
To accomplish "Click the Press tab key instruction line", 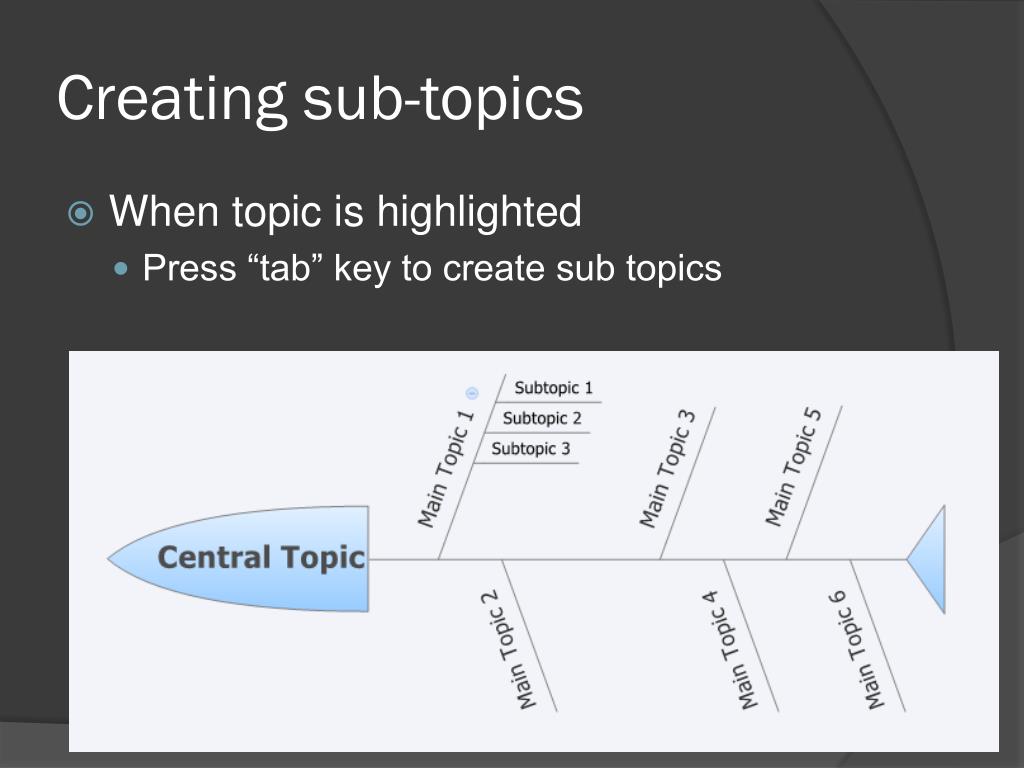I will pyautogui.click(x=432, y=268).
